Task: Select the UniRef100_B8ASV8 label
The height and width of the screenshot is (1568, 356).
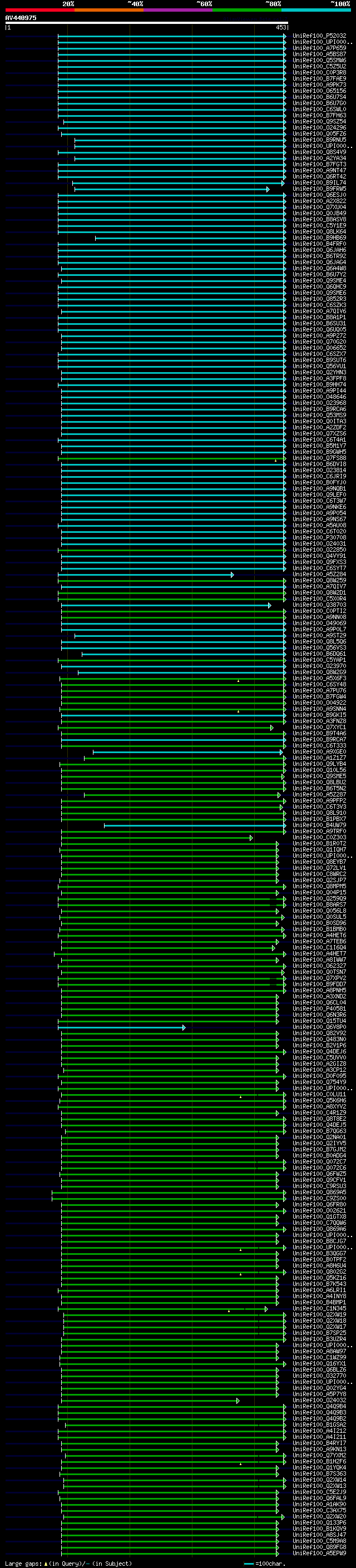Action: 319,220
